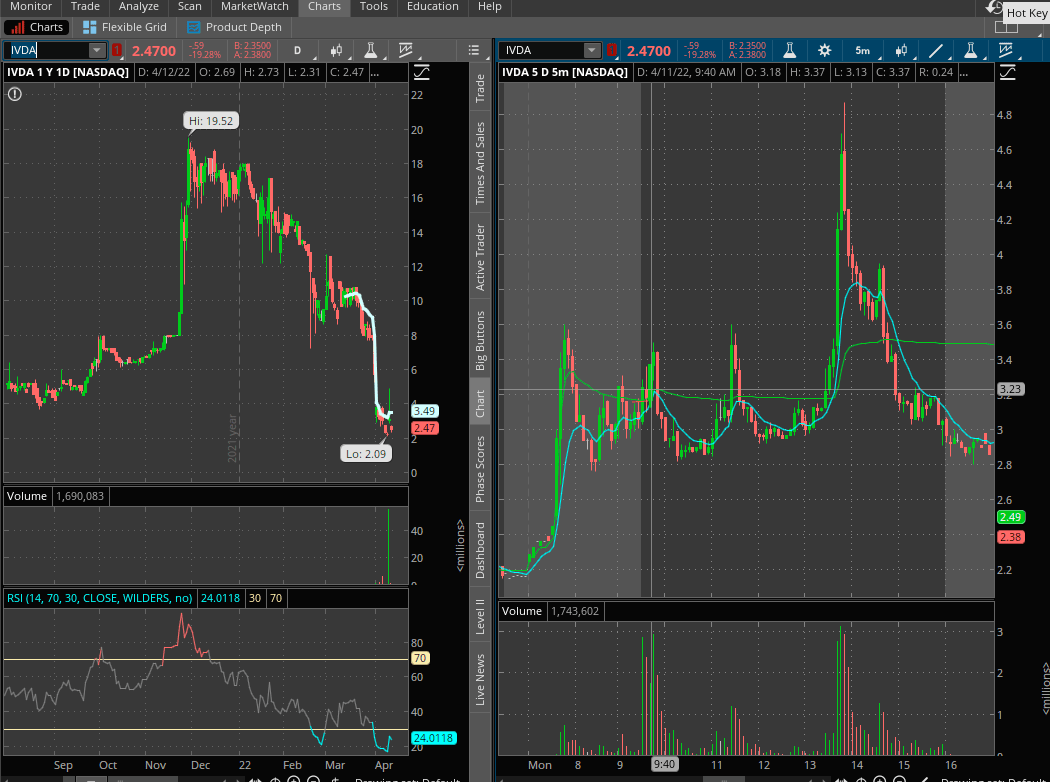The width and height of the screenshot is (1050, 782).
Task: Open the list menu icon on left chart
Action: point(472,50)
